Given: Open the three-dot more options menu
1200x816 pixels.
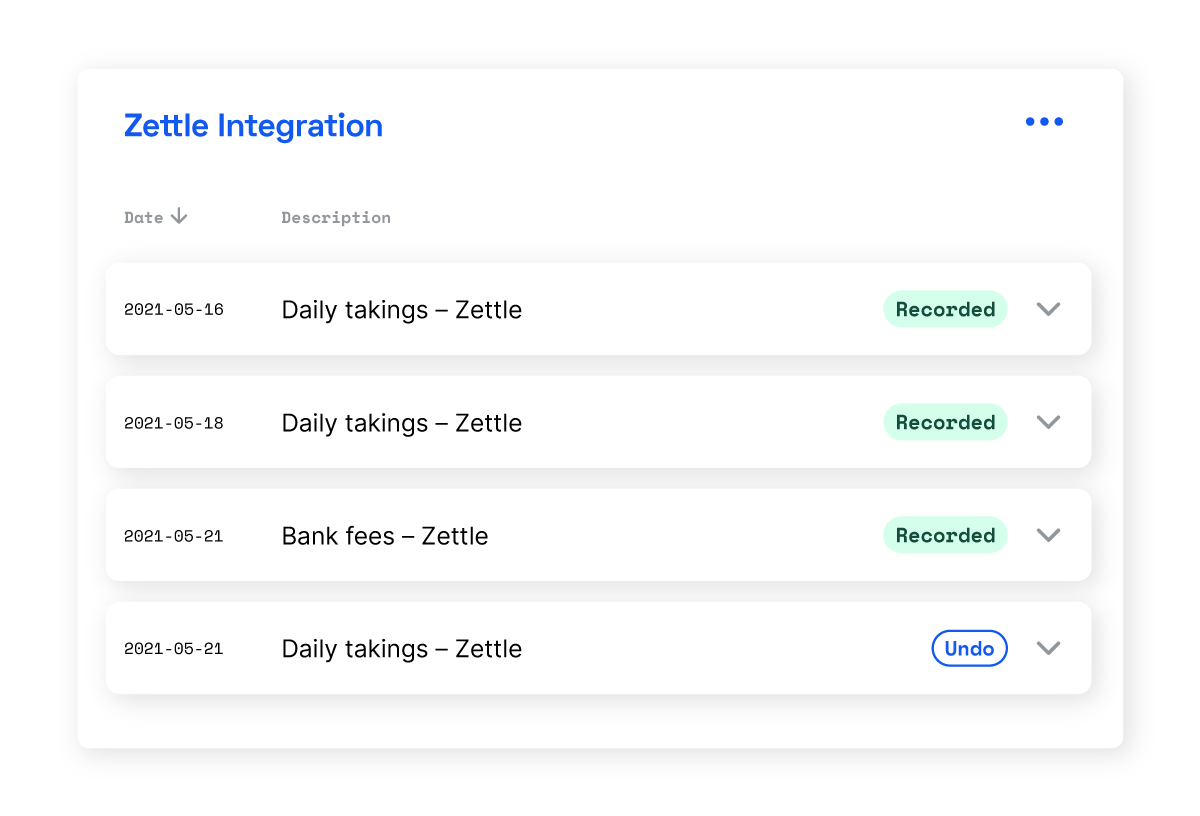Looking at the screenshot, I should 1044,122.
